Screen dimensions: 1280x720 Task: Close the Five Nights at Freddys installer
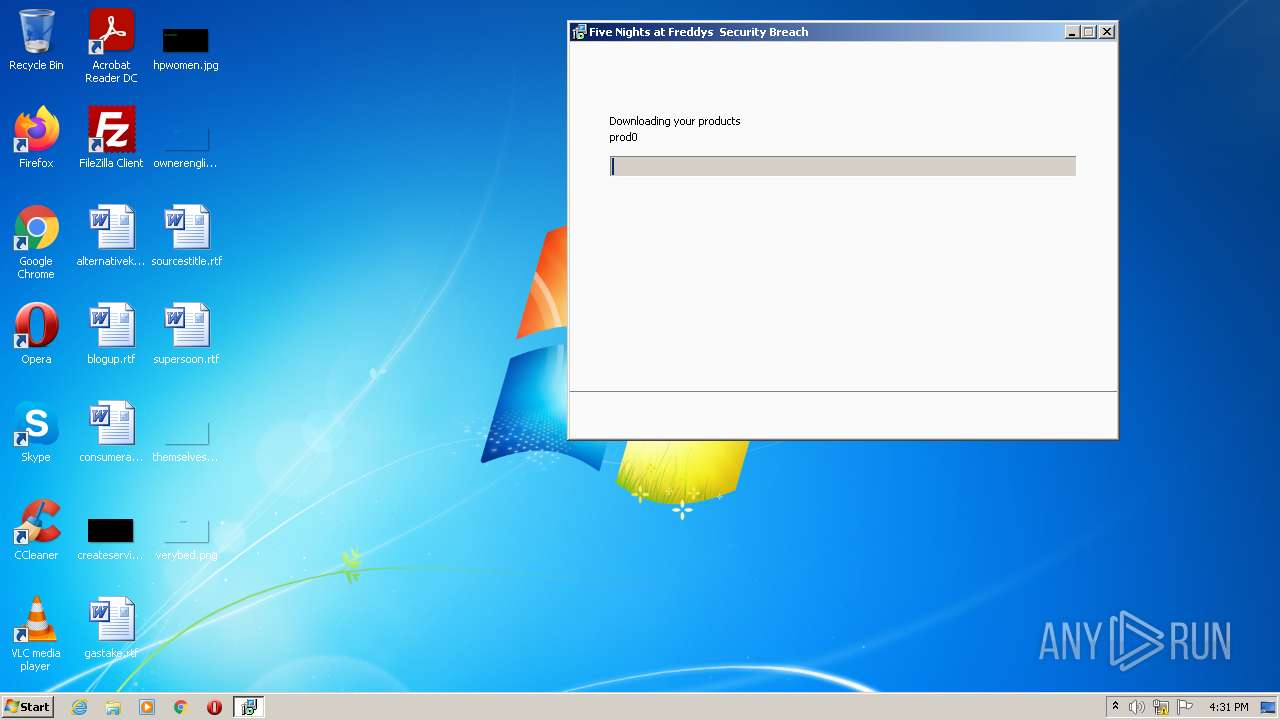pos(1107,32)
